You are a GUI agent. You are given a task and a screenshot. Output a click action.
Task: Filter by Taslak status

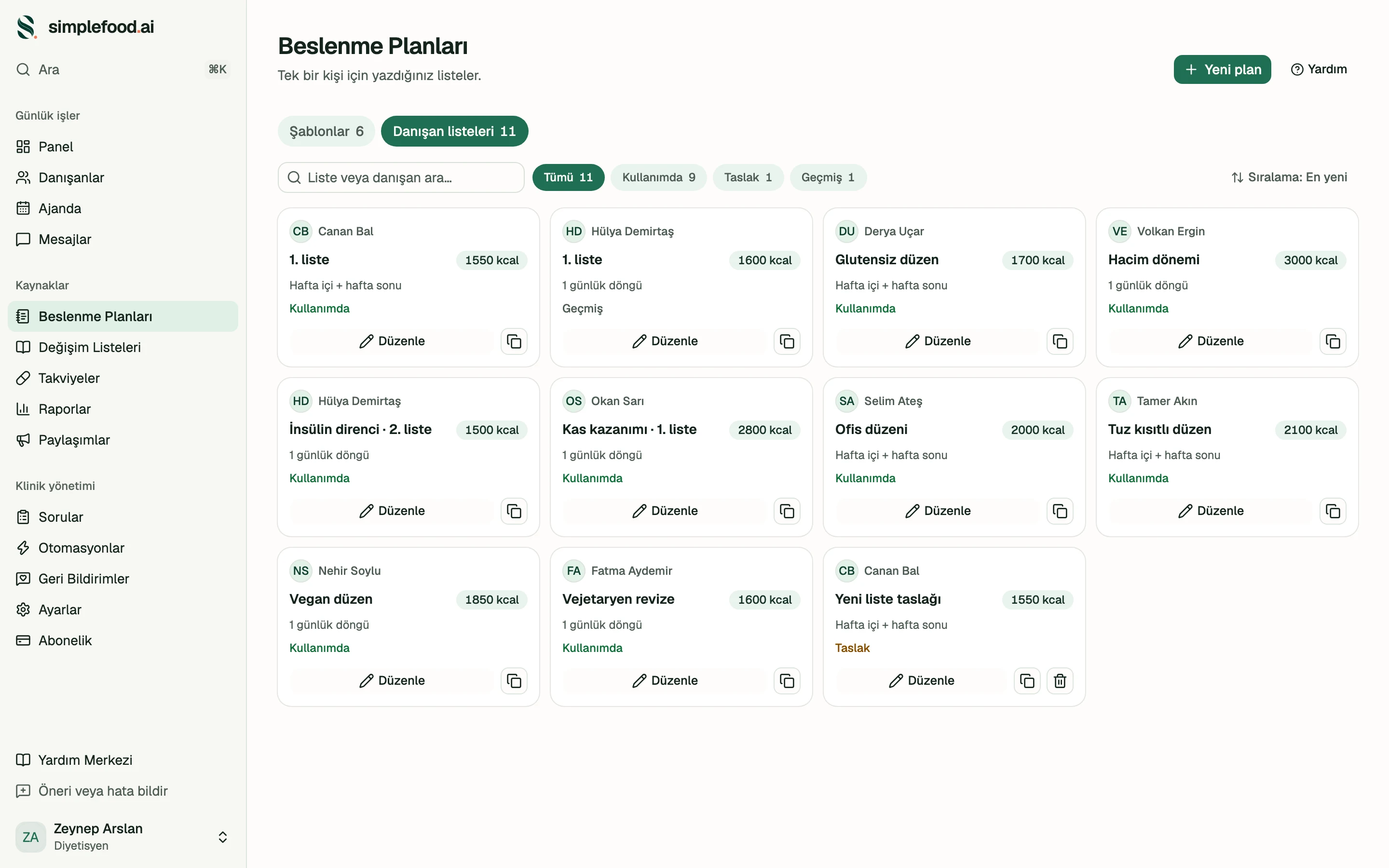tap(748, 177)
